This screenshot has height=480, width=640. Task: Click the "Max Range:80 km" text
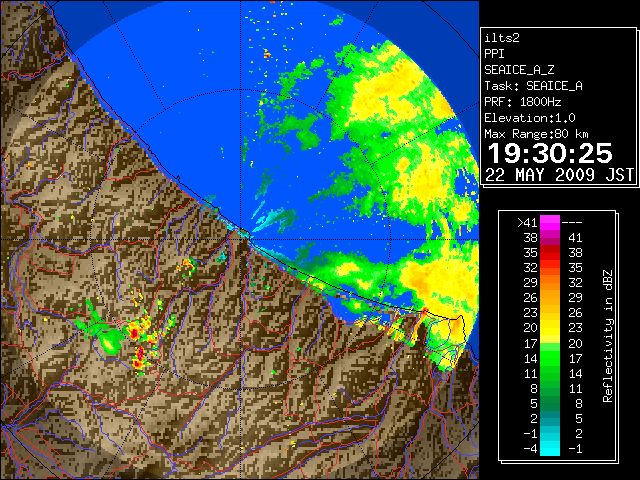click(536, 134)
